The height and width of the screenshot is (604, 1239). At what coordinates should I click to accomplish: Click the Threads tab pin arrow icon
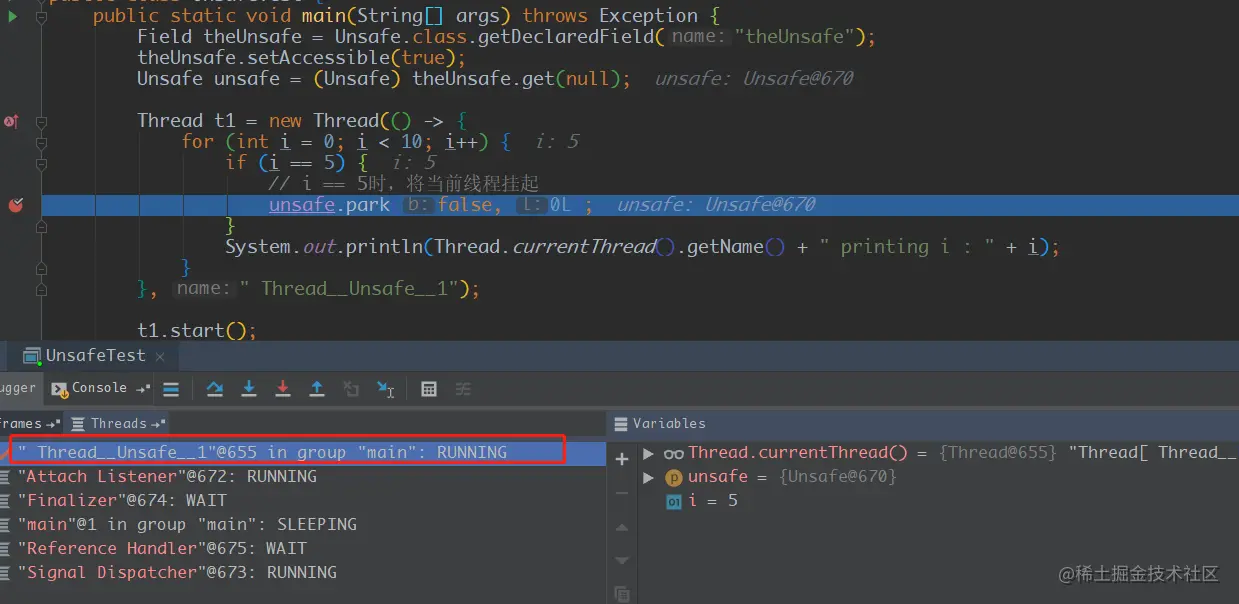(x=158, y=424)
